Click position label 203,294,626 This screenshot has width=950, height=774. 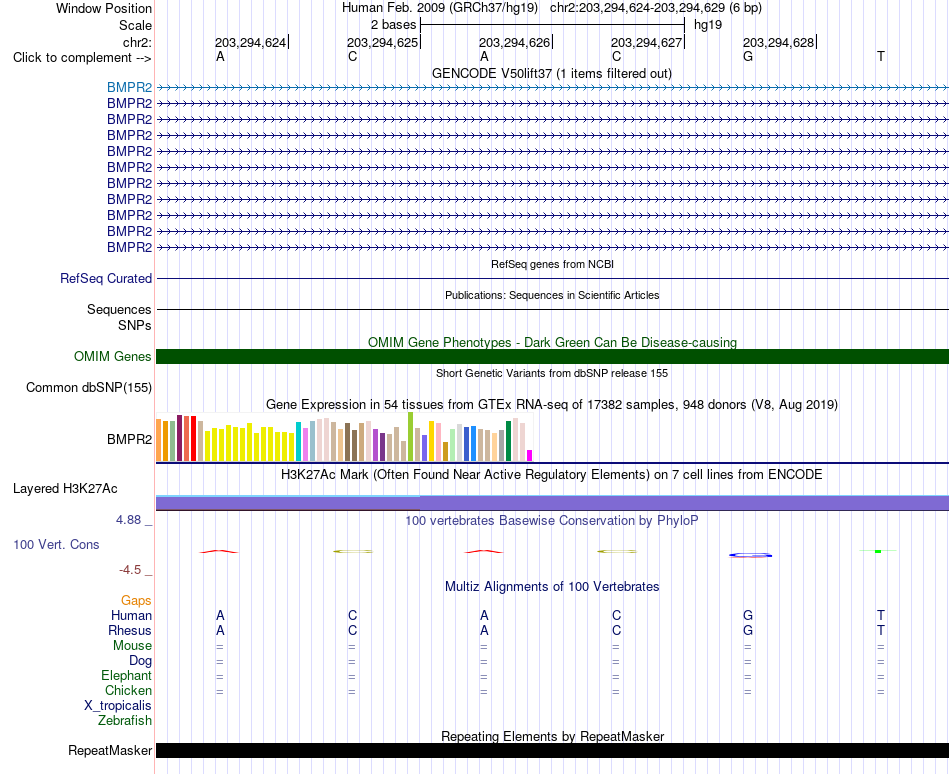pos(514,42)
